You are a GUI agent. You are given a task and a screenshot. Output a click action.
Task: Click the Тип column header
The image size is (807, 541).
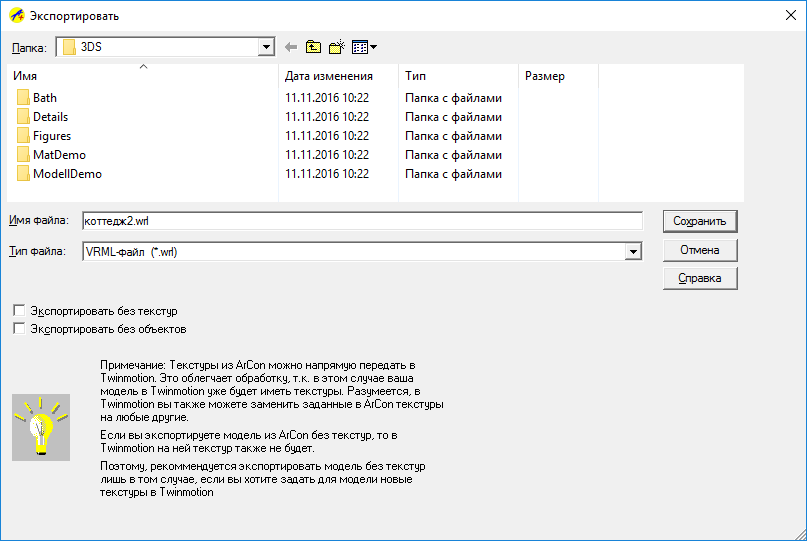click(416, 76)
